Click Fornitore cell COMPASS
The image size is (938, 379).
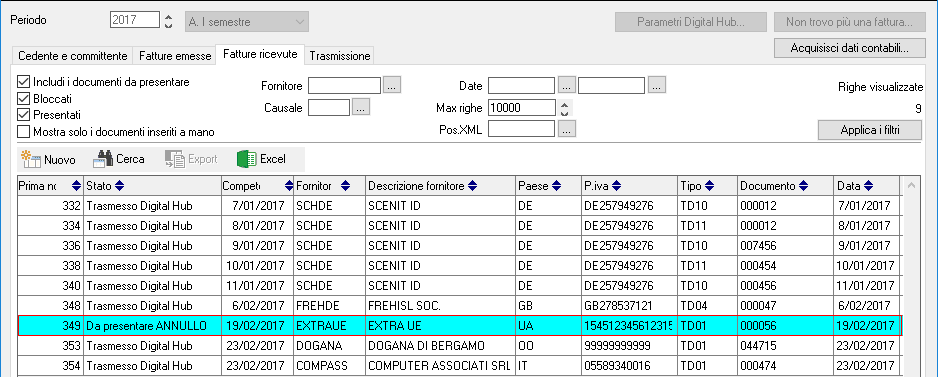(329, 366)
